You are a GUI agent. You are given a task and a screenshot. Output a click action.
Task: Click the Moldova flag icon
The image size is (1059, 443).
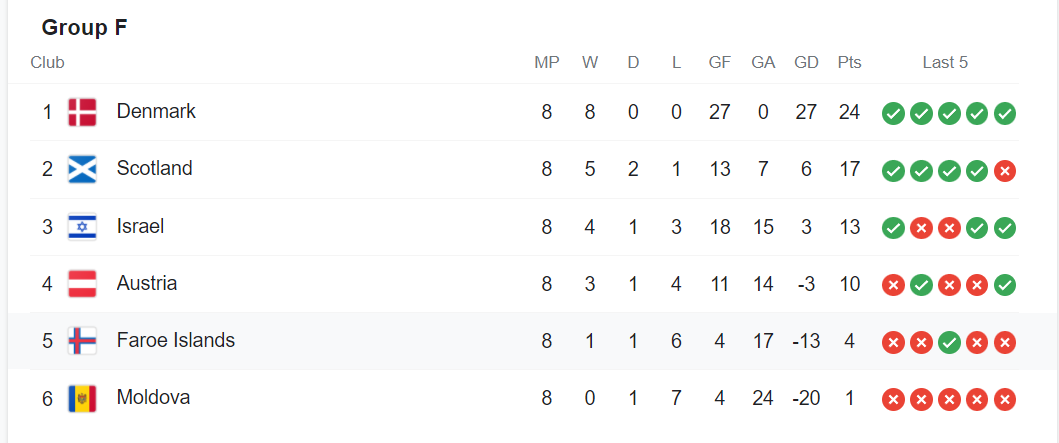82,399
